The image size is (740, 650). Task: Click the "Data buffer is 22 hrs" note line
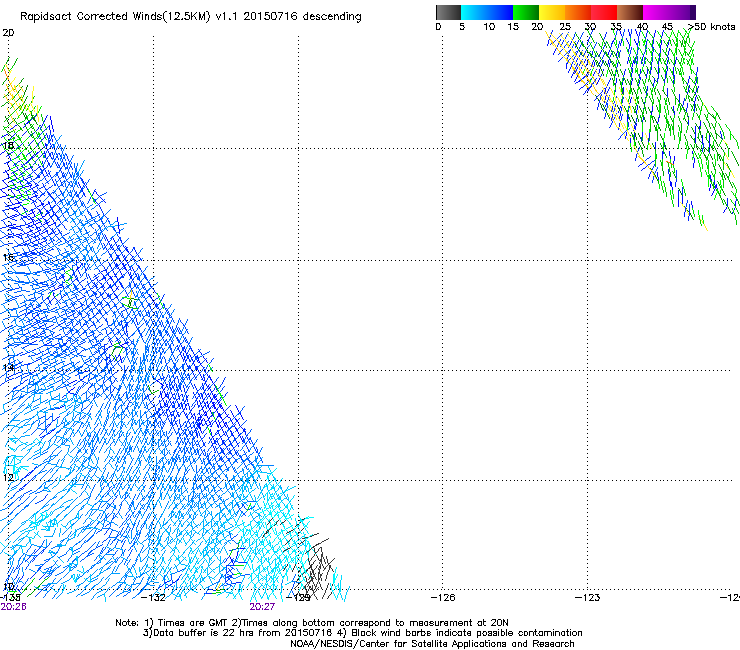tap(362, 633)
